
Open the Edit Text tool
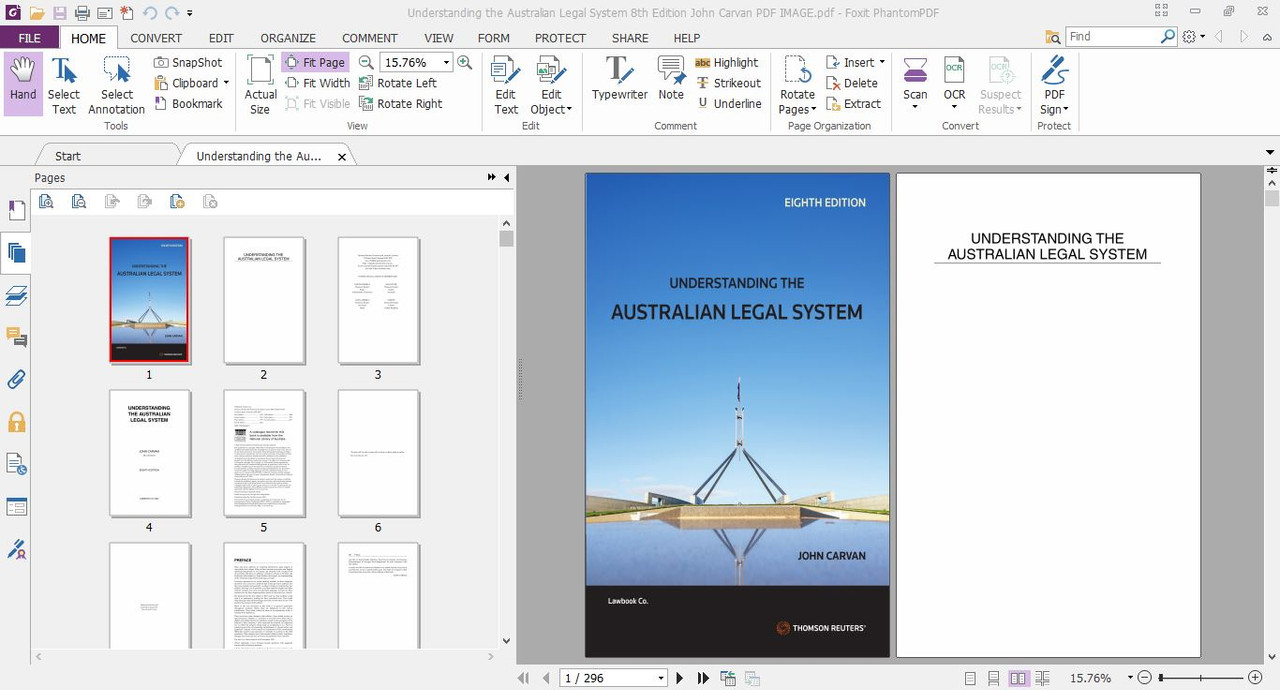click(x=506, y=84)
